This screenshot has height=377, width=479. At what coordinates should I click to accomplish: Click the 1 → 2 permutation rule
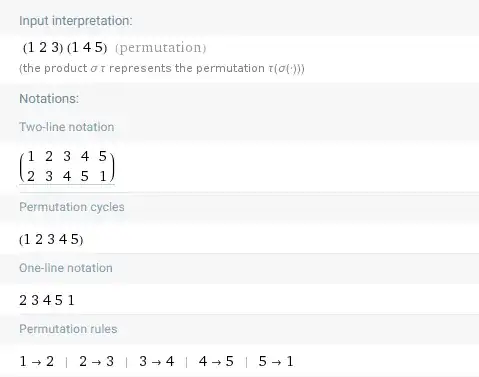click(37, 361)
